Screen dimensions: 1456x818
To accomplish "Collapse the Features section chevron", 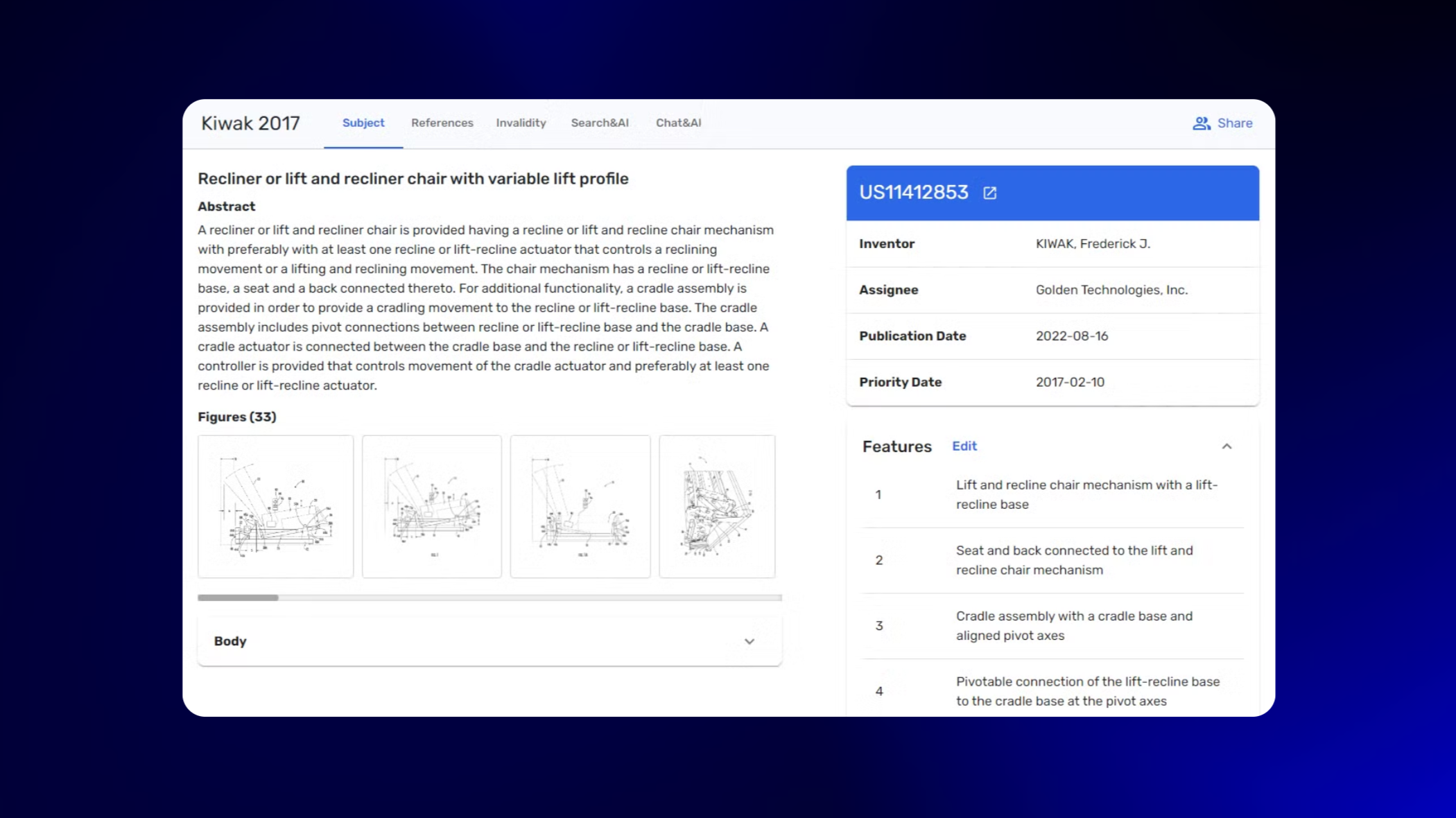I will [1227, 446].
